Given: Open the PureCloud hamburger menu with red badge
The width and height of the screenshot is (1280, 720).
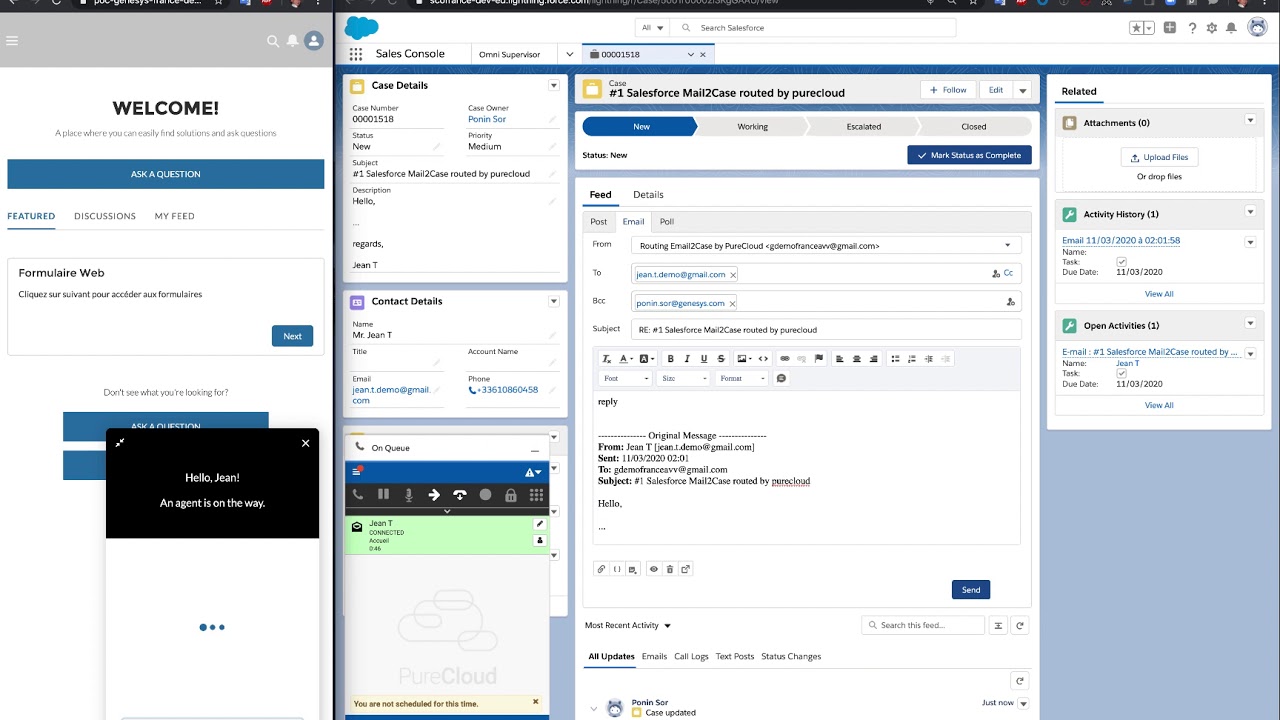Looking at the screenshot, I should [x=356, y=471].
